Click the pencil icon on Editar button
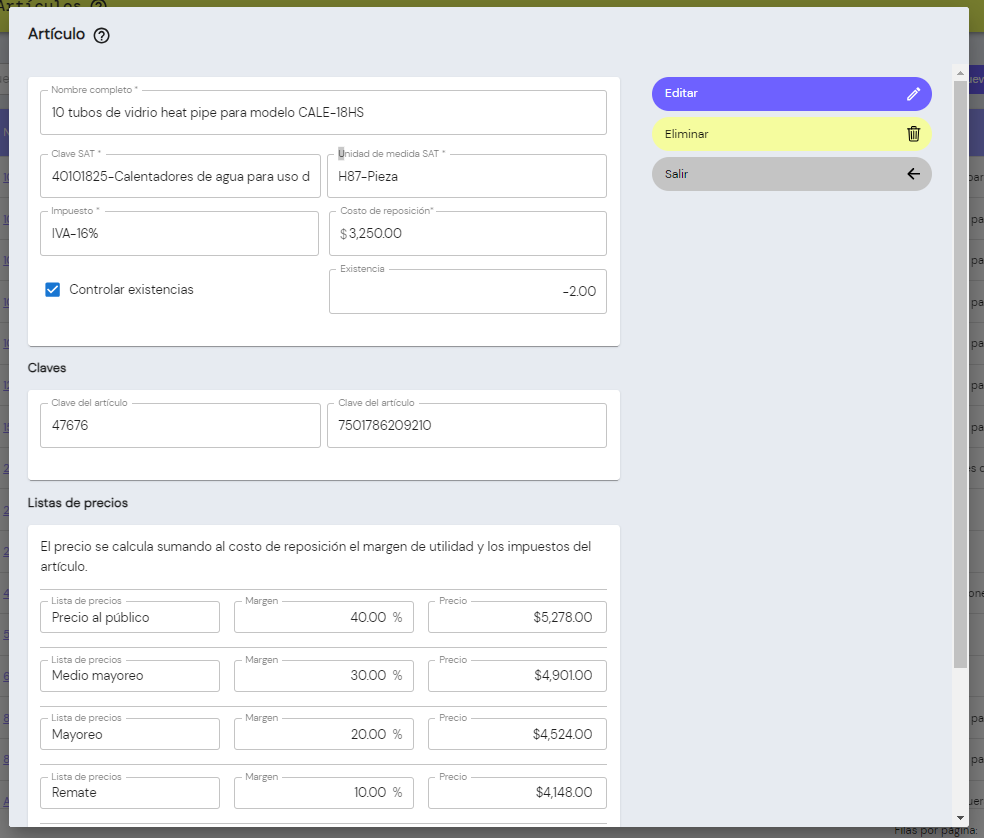984x838 pixels. coord(913,94)
